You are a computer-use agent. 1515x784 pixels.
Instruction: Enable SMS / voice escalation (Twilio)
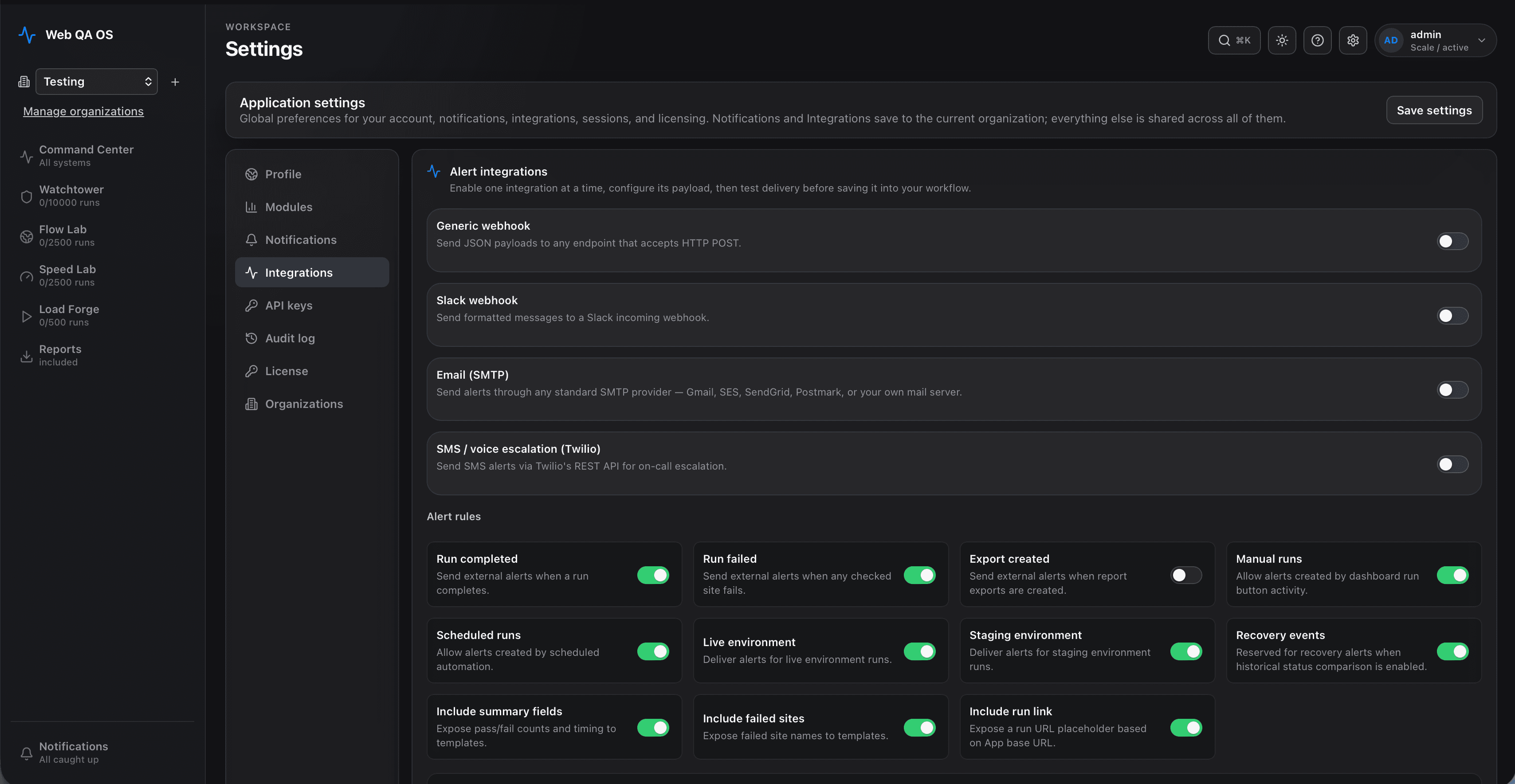[1452, 465]
